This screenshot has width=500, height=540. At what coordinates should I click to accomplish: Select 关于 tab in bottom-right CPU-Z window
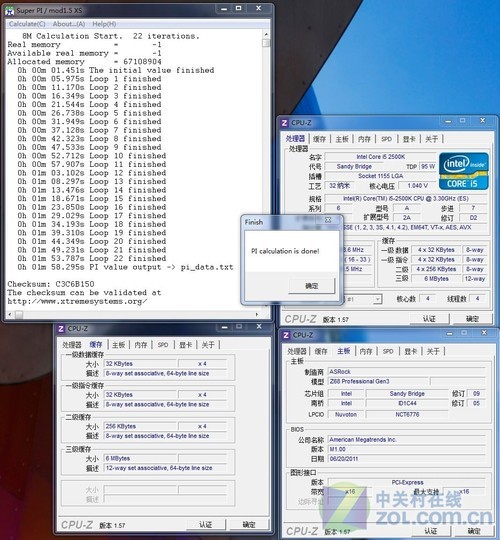(x=433, y=351)
